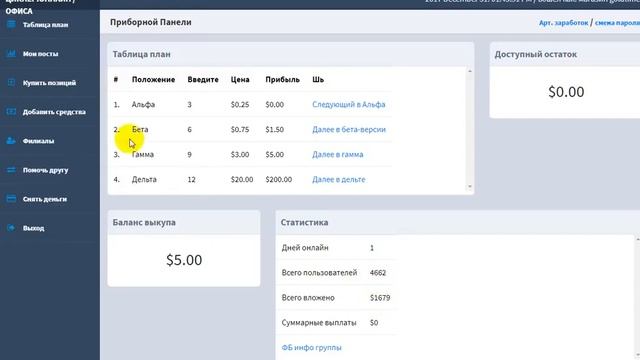This screenshot has height=360, width=640.
Task: Click the Альфа position cell
Action: coord(143,104)
